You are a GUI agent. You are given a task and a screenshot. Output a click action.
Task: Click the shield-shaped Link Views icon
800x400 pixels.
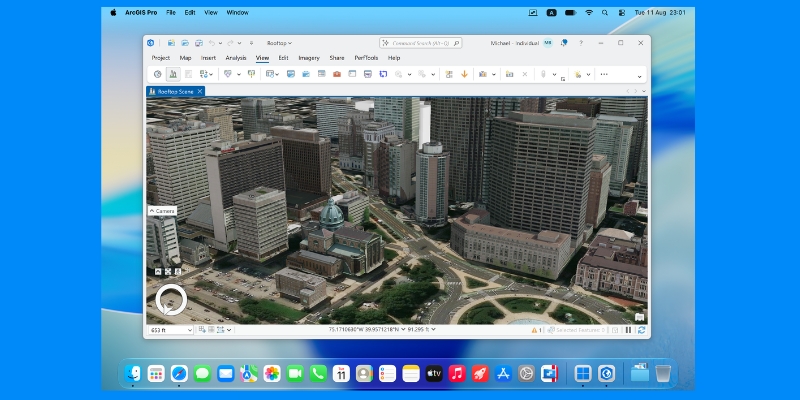tap(228, 74)
